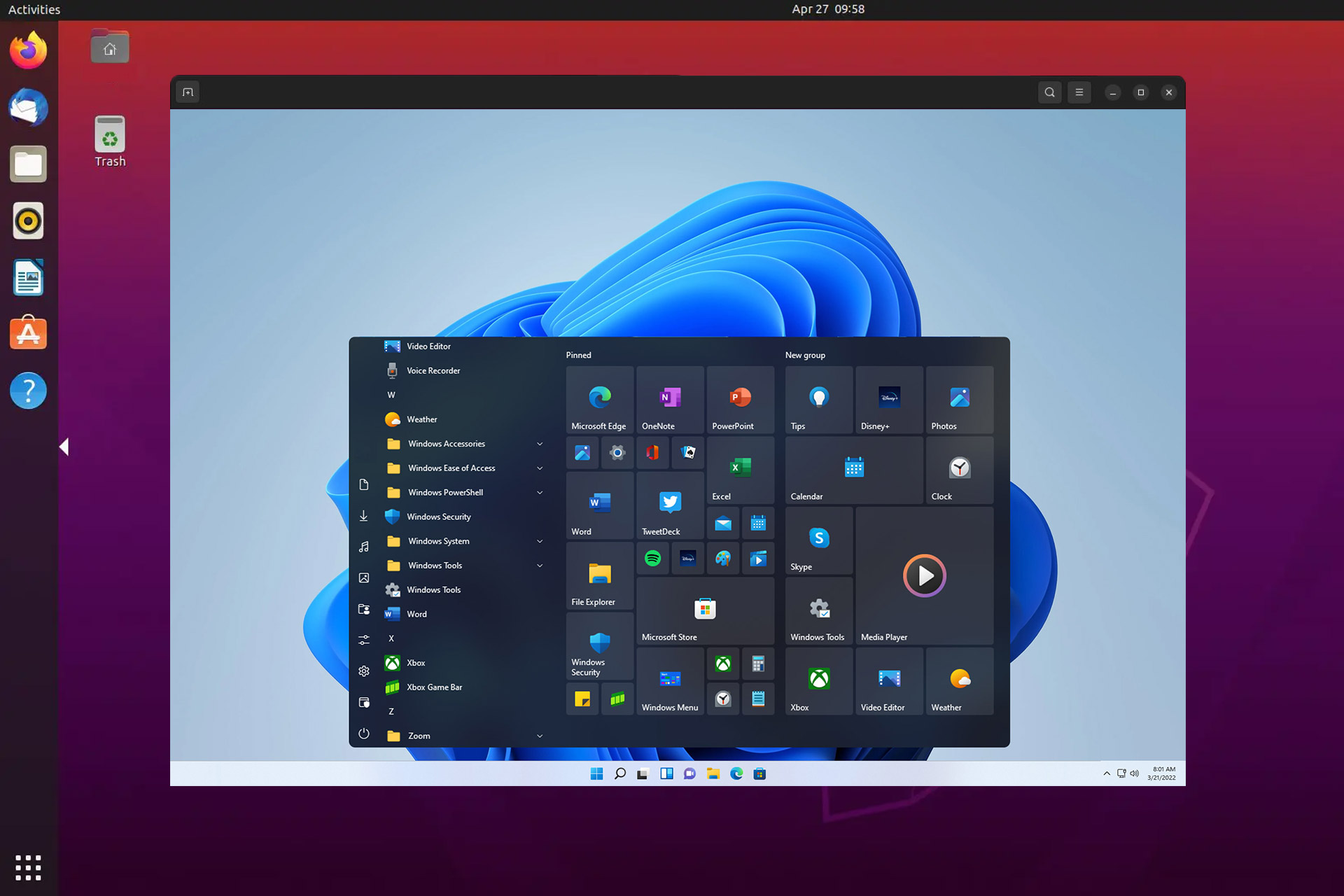This screenshot has height=896, width=1344.
Task: Open Downloads icon in Start sidebar
Action: pyautogui.click(x=364, y=516)
